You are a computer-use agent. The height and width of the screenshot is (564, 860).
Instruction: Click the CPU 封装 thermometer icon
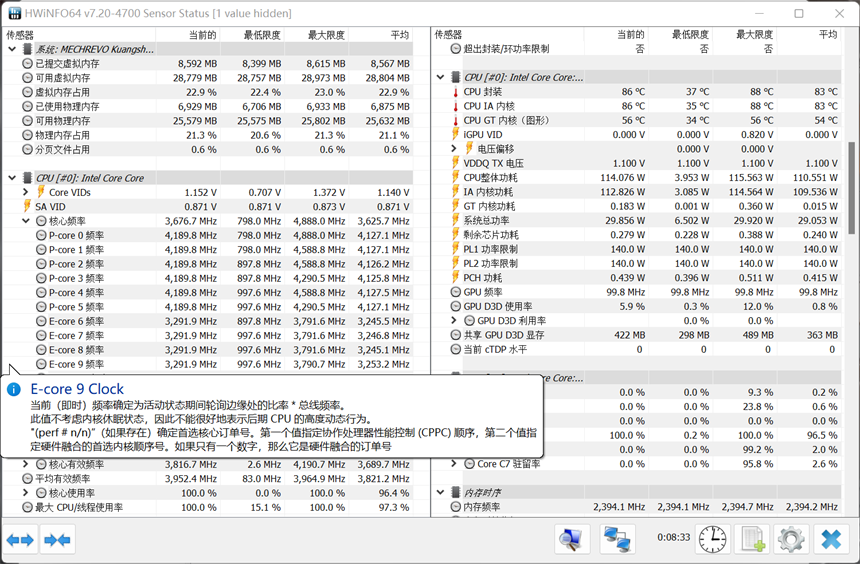[455, 92]
